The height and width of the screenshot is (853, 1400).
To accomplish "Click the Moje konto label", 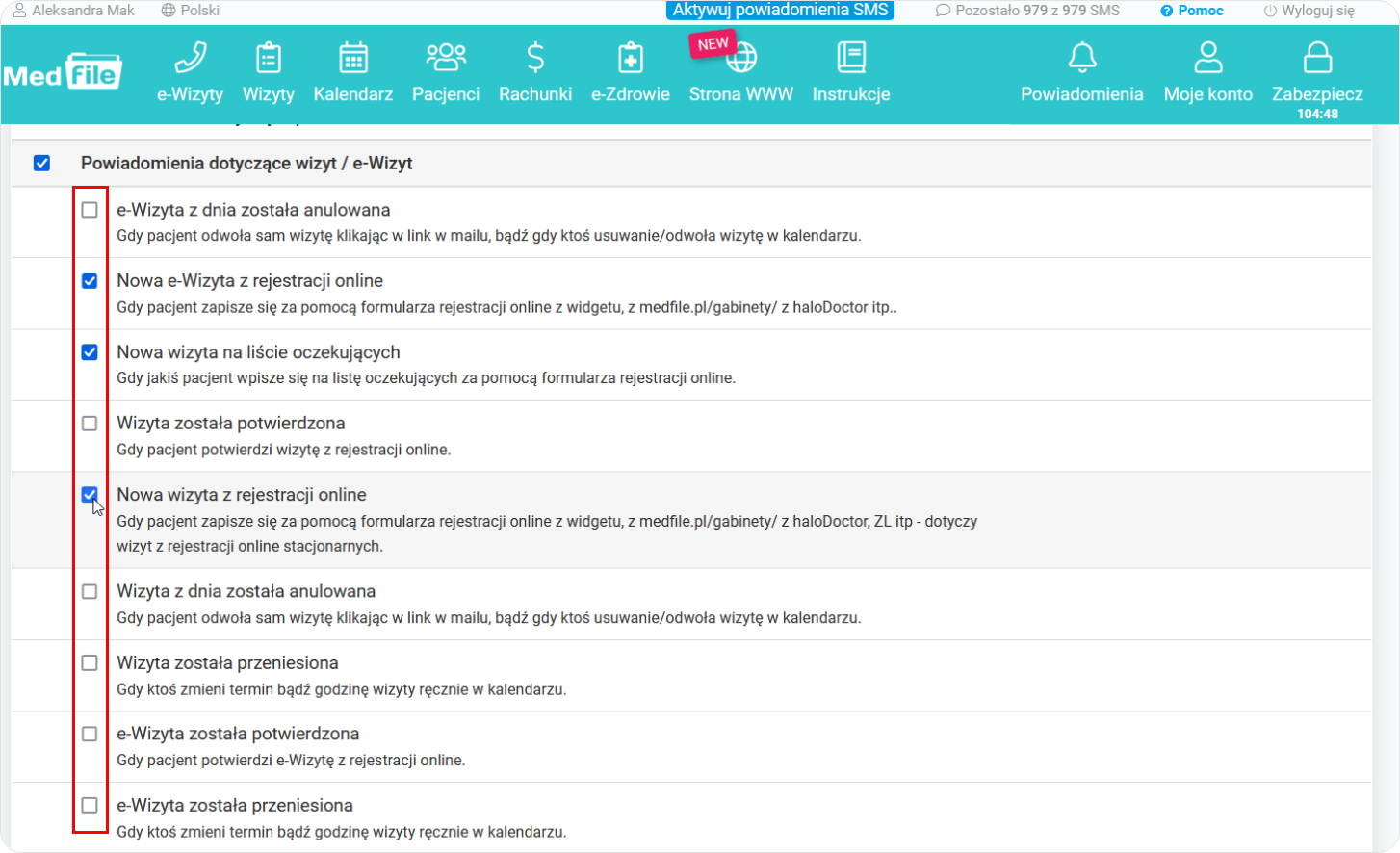I will point(1208,94).
